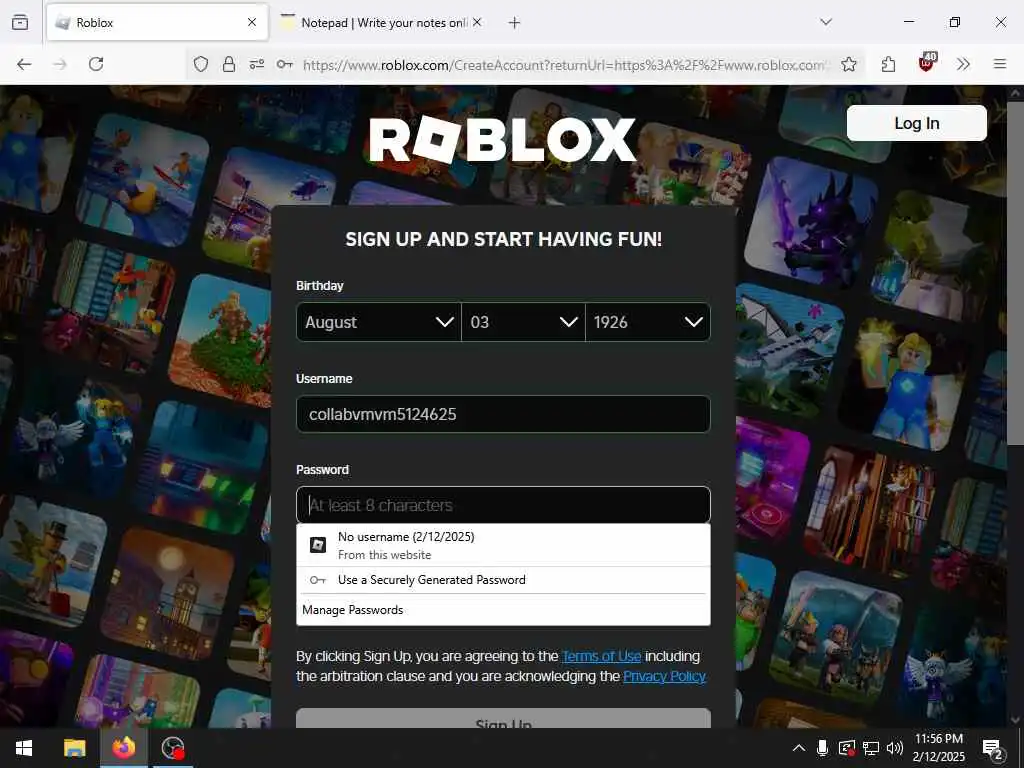Select saved login No username (2/12/2025)
The height and width of the screenshot is (768, 1024).
[503, 545]
